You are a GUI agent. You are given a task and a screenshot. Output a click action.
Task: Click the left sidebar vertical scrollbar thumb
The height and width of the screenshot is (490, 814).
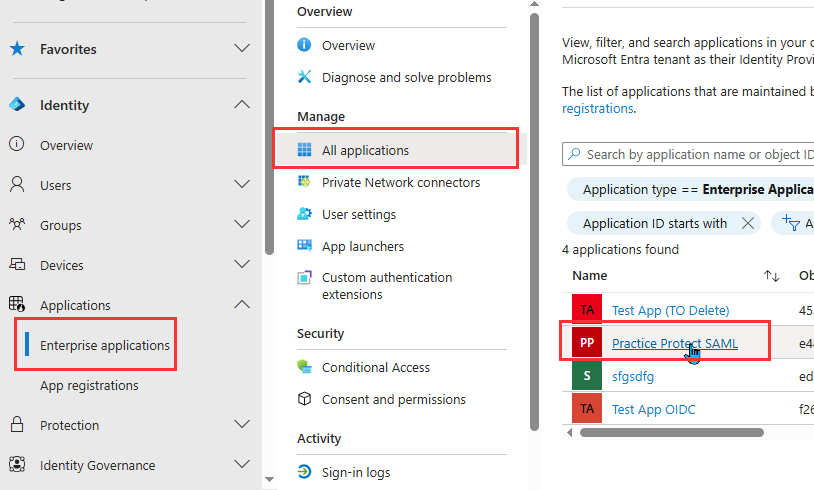(x=269, y=127)
